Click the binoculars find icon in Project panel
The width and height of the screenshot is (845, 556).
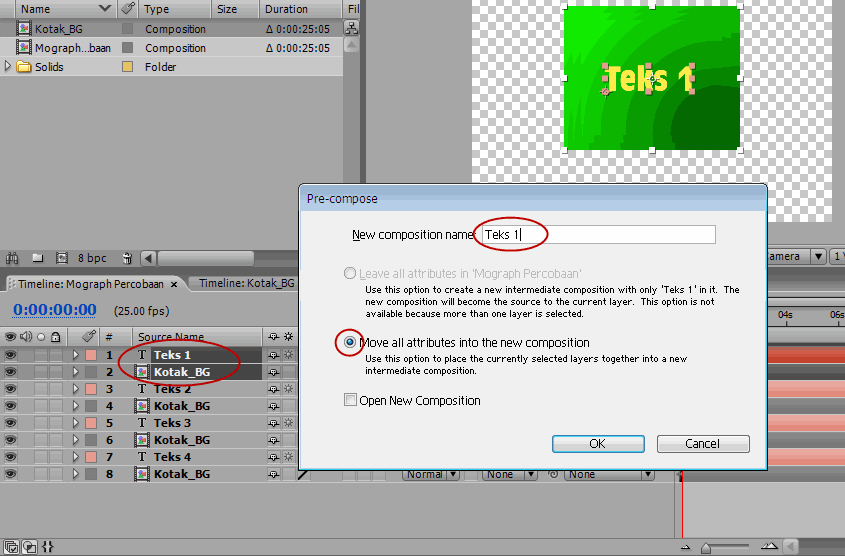coord(12,258)
